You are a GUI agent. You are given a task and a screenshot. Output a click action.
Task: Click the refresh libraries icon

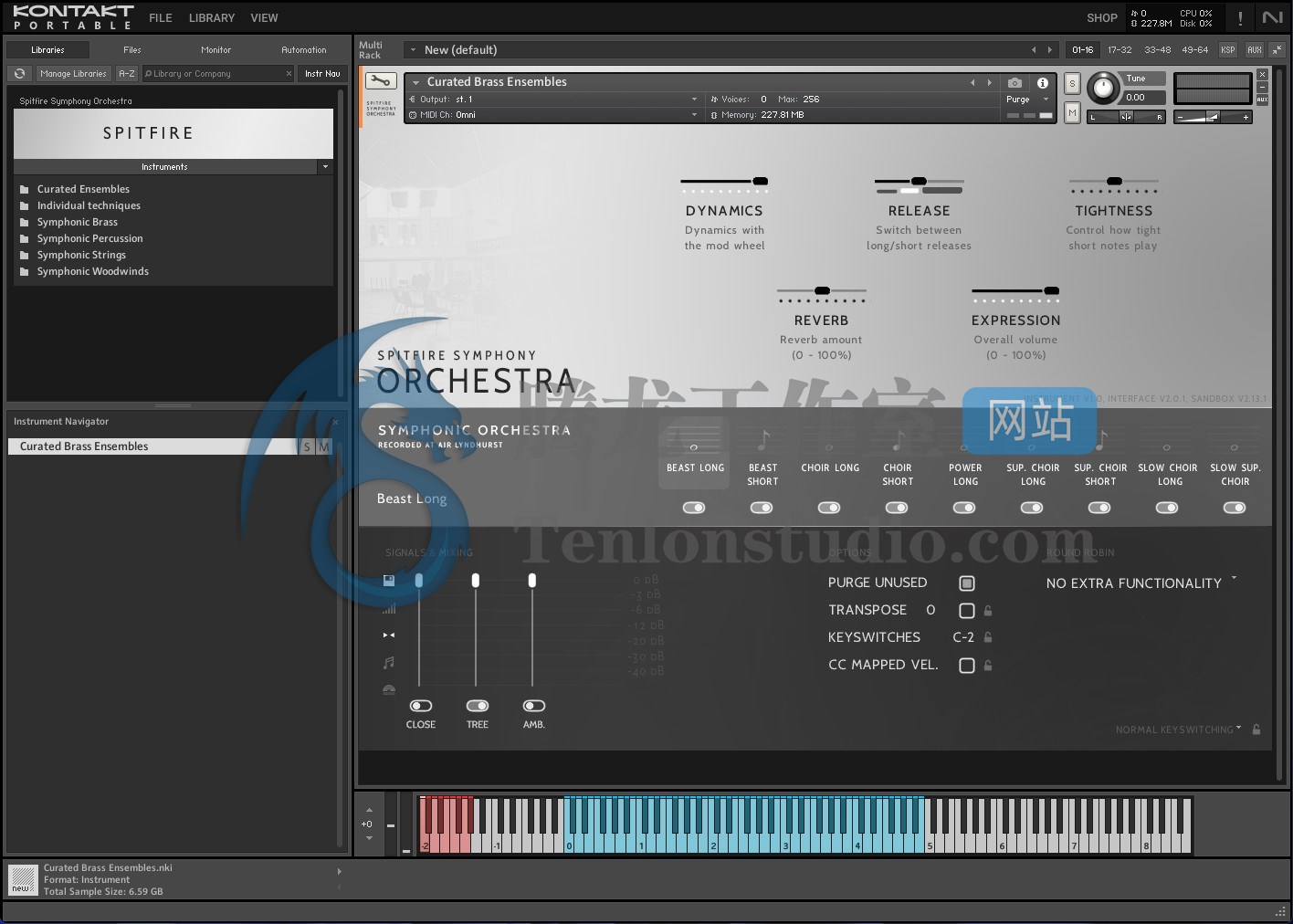point(19,74)
